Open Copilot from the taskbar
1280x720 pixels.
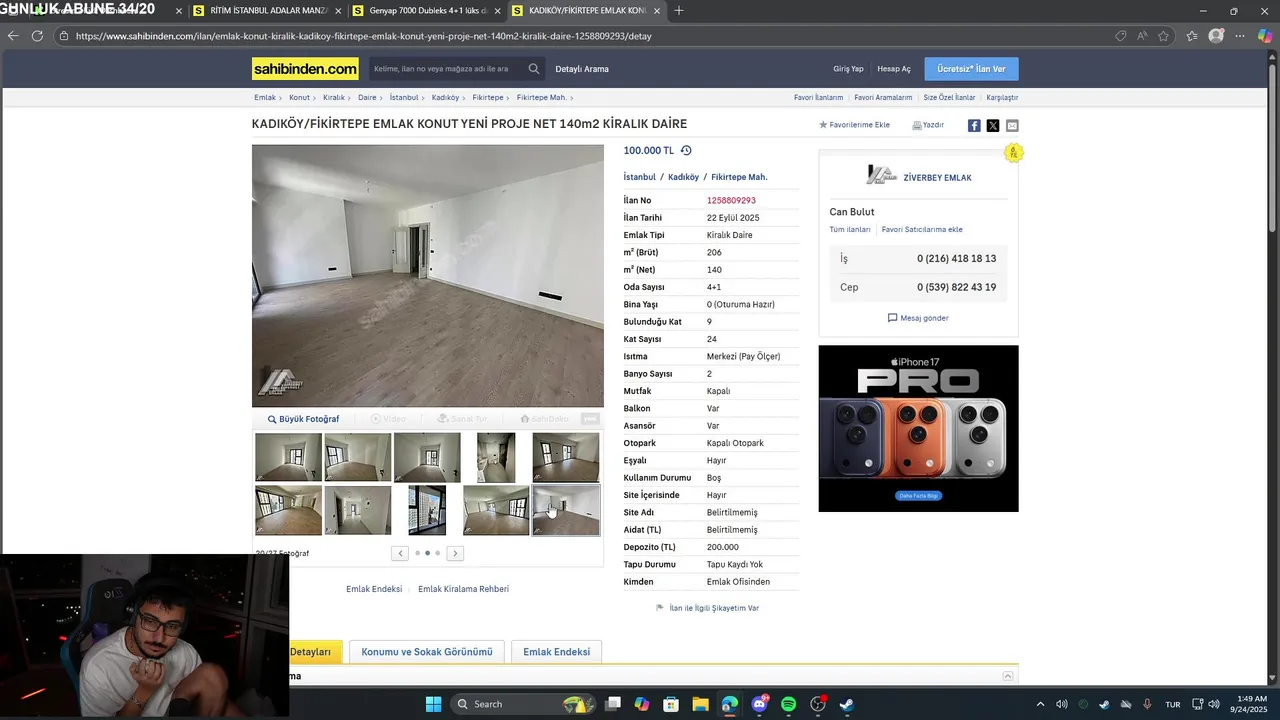click(x=642, y=704)
